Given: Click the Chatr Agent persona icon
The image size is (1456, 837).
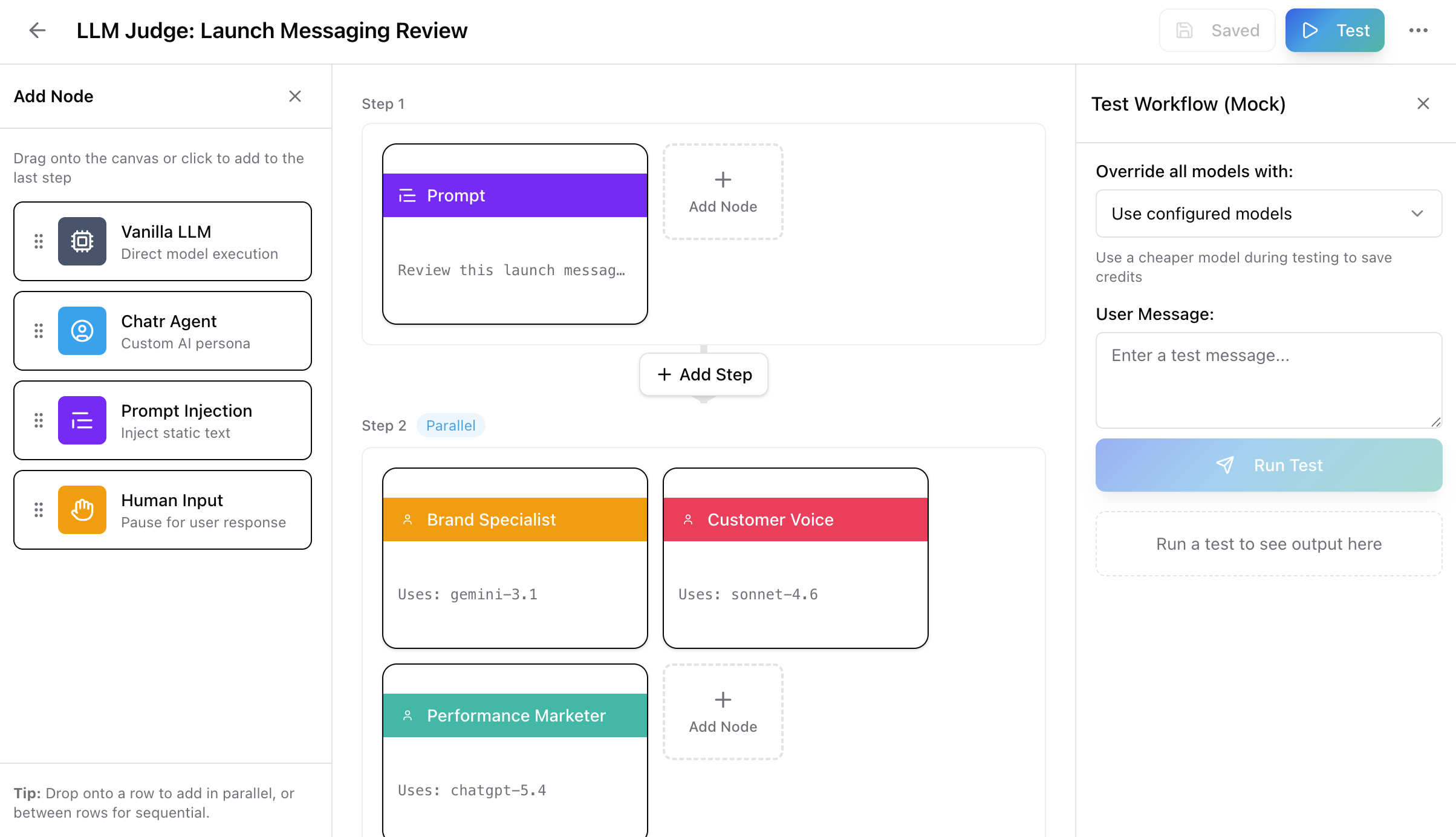Looking at the screenshot, I should tap(82, 331).
